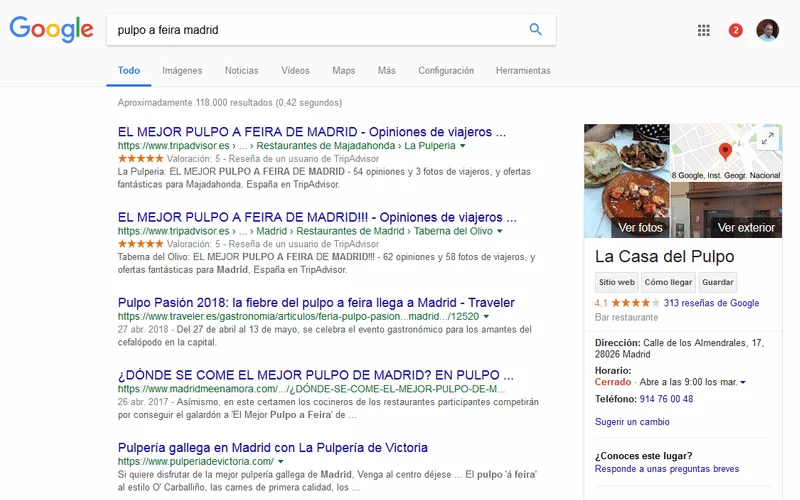Open the account profile avatar
The image size is (800, 500).
(767, 30)
